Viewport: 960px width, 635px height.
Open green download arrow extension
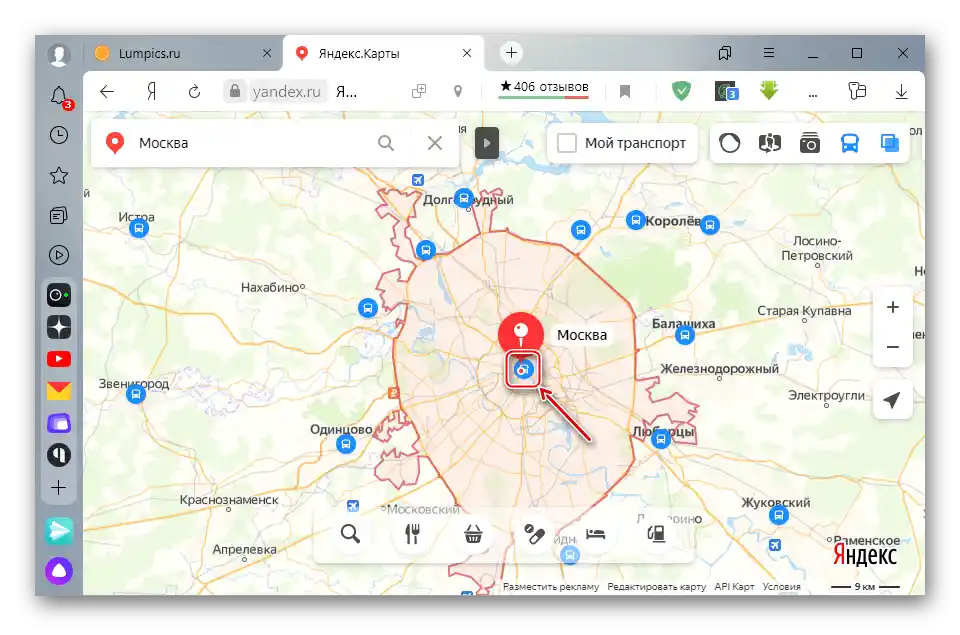tap(769, 91)
